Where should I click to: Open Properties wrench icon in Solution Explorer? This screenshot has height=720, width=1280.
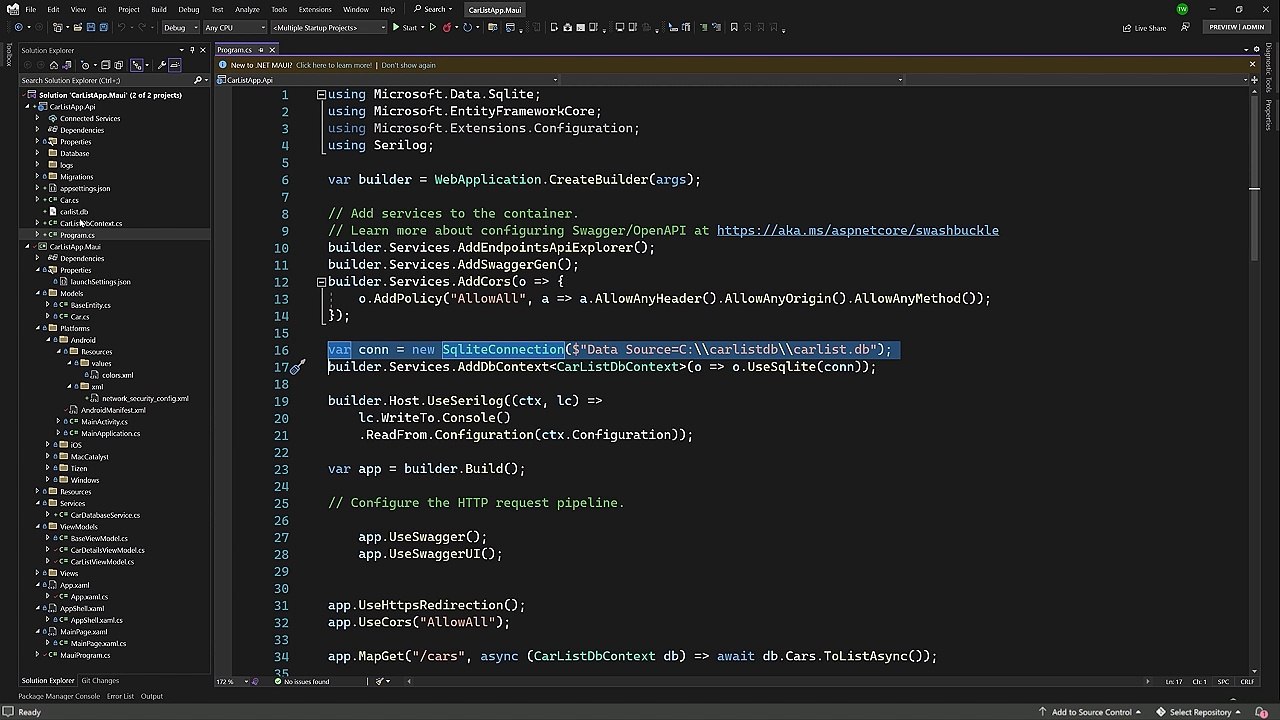(161, 65)
